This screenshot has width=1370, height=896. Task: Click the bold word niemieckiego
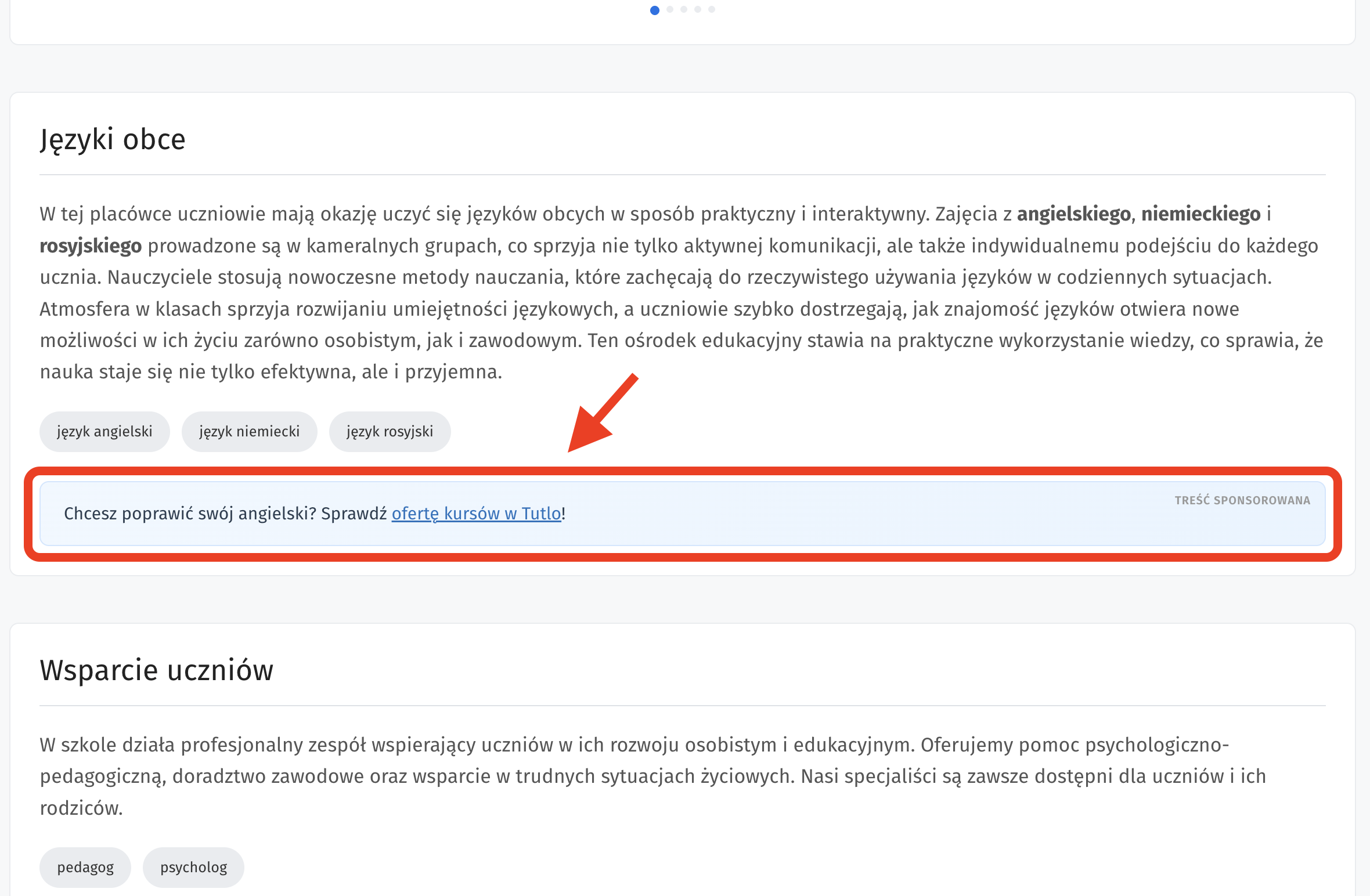point(1201,215)
